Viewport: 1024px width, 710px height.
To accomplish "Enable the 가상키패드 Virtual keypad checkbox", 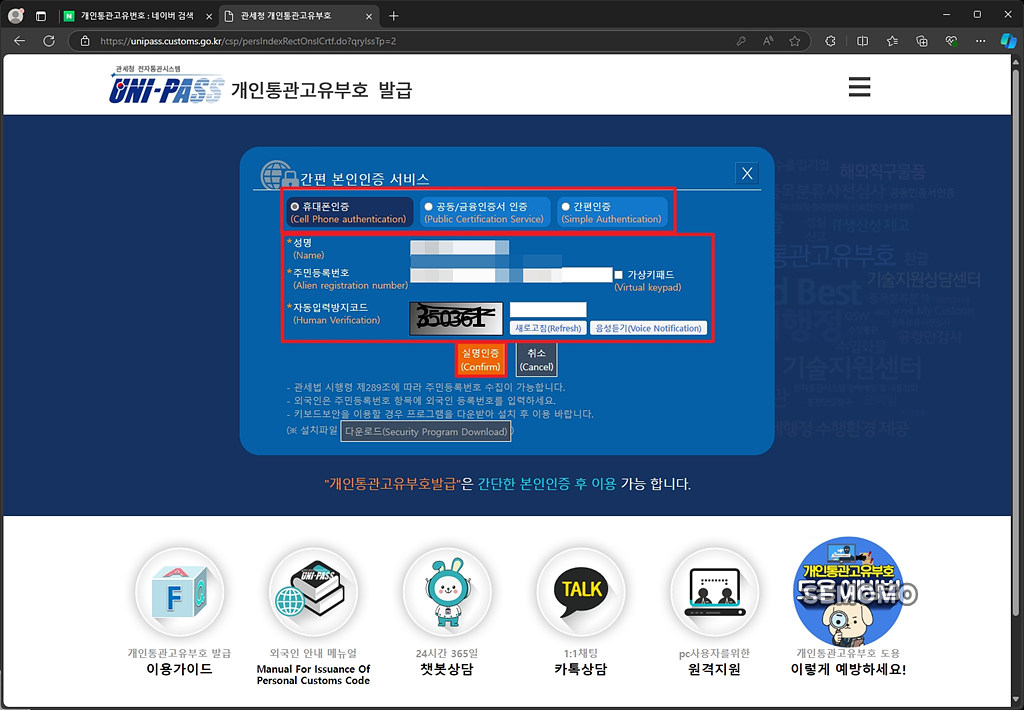I will (x=618, y=275).
